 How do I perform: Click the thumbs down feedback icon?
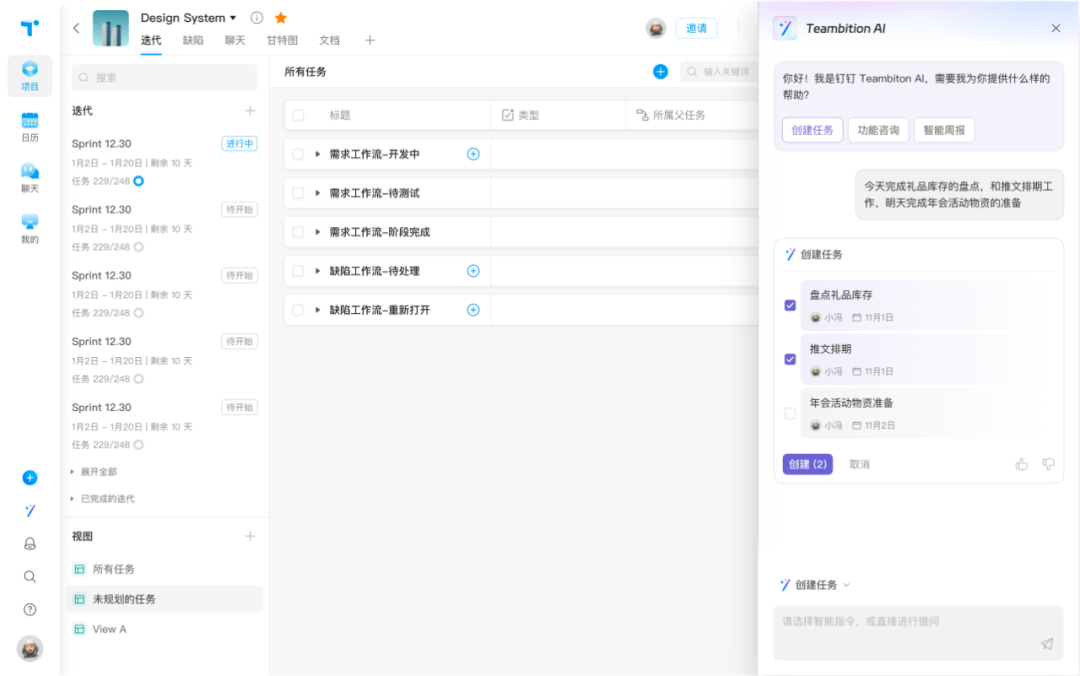click(x=1048, y=464)
